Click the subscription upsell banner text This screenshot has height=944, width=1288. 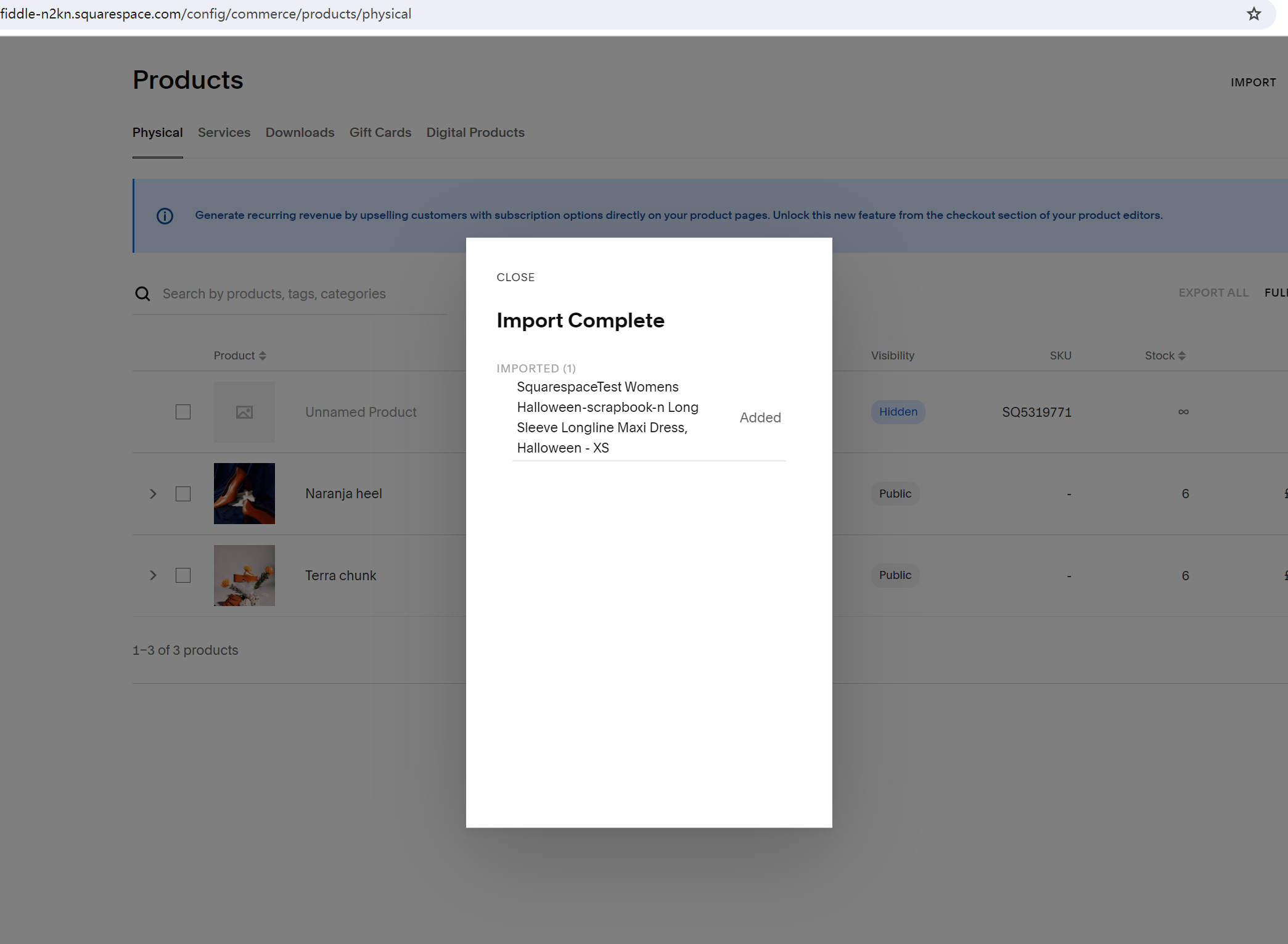point(678,215)
